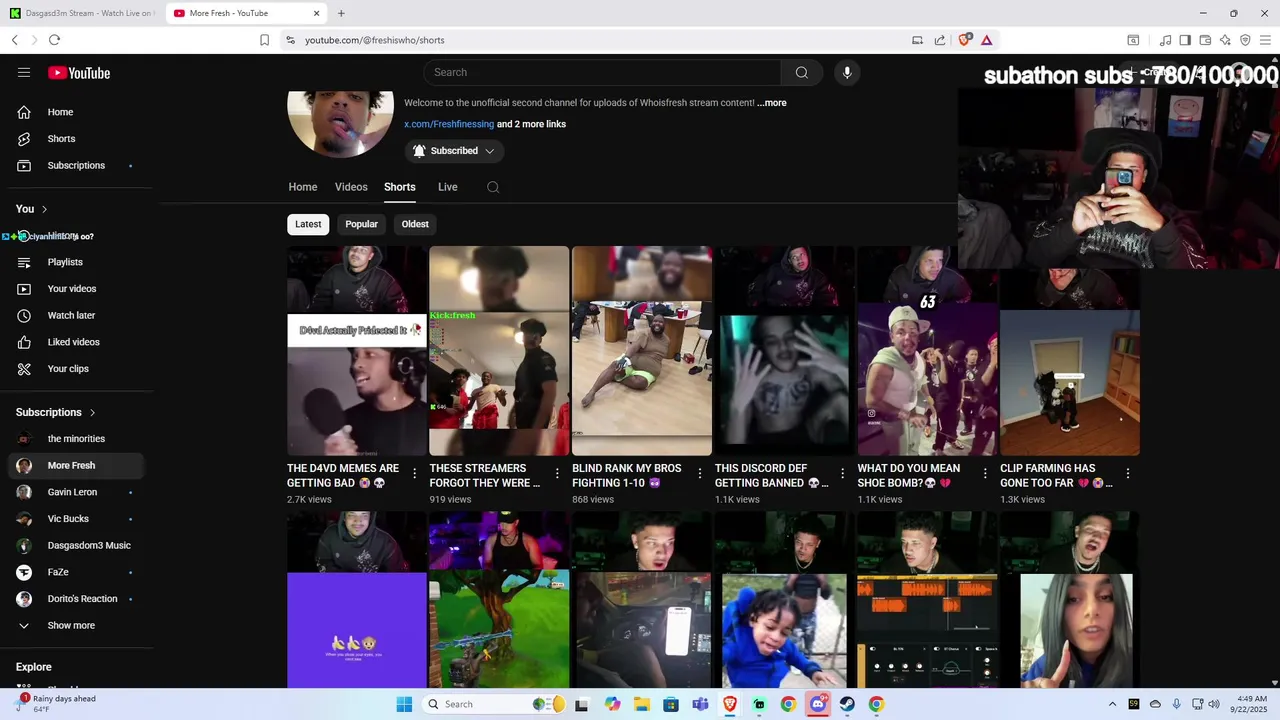Expand channel description with ...more
This screenshot has width=1280, height=720.
click(x=772, y=103)
